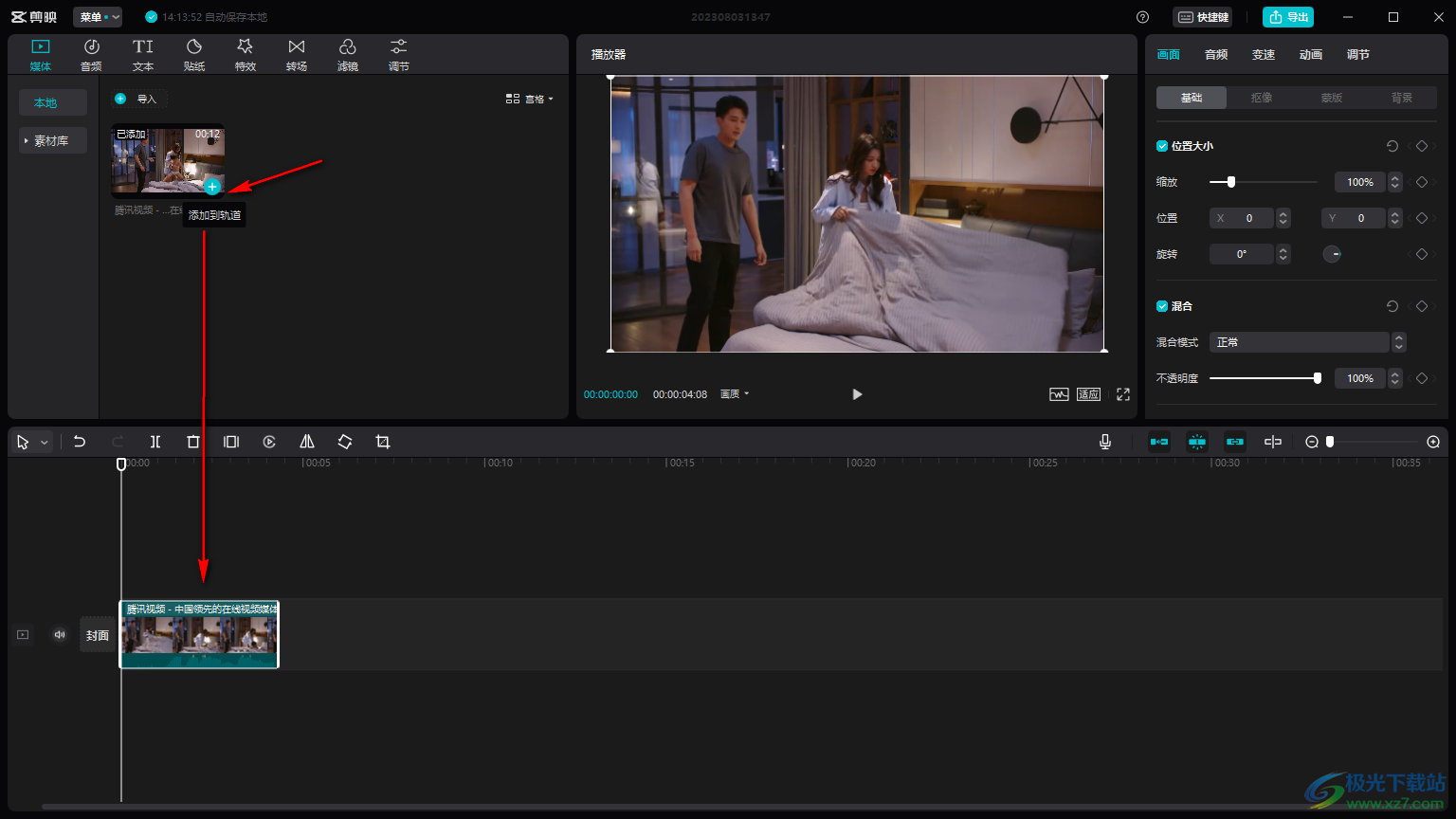Open the Audio (音频) library tab
Screen dimensions: 1456x819
[91, 55]
